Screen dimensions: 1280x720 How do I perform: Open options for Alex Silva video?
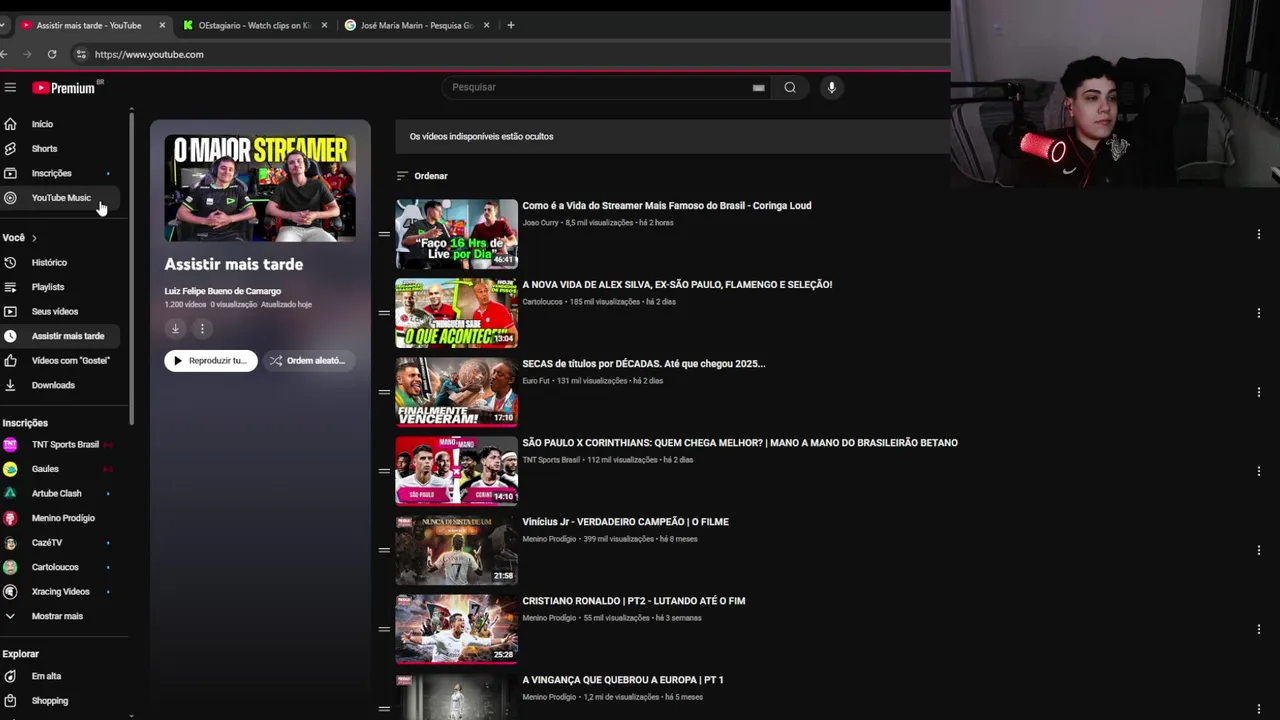point(1258,313)
